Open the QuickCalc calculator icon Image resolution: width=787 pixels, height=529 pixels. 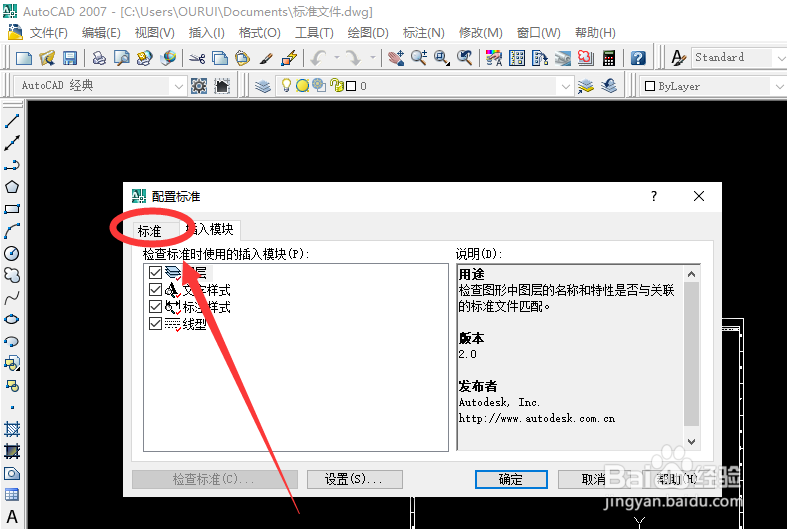point(609,58)
